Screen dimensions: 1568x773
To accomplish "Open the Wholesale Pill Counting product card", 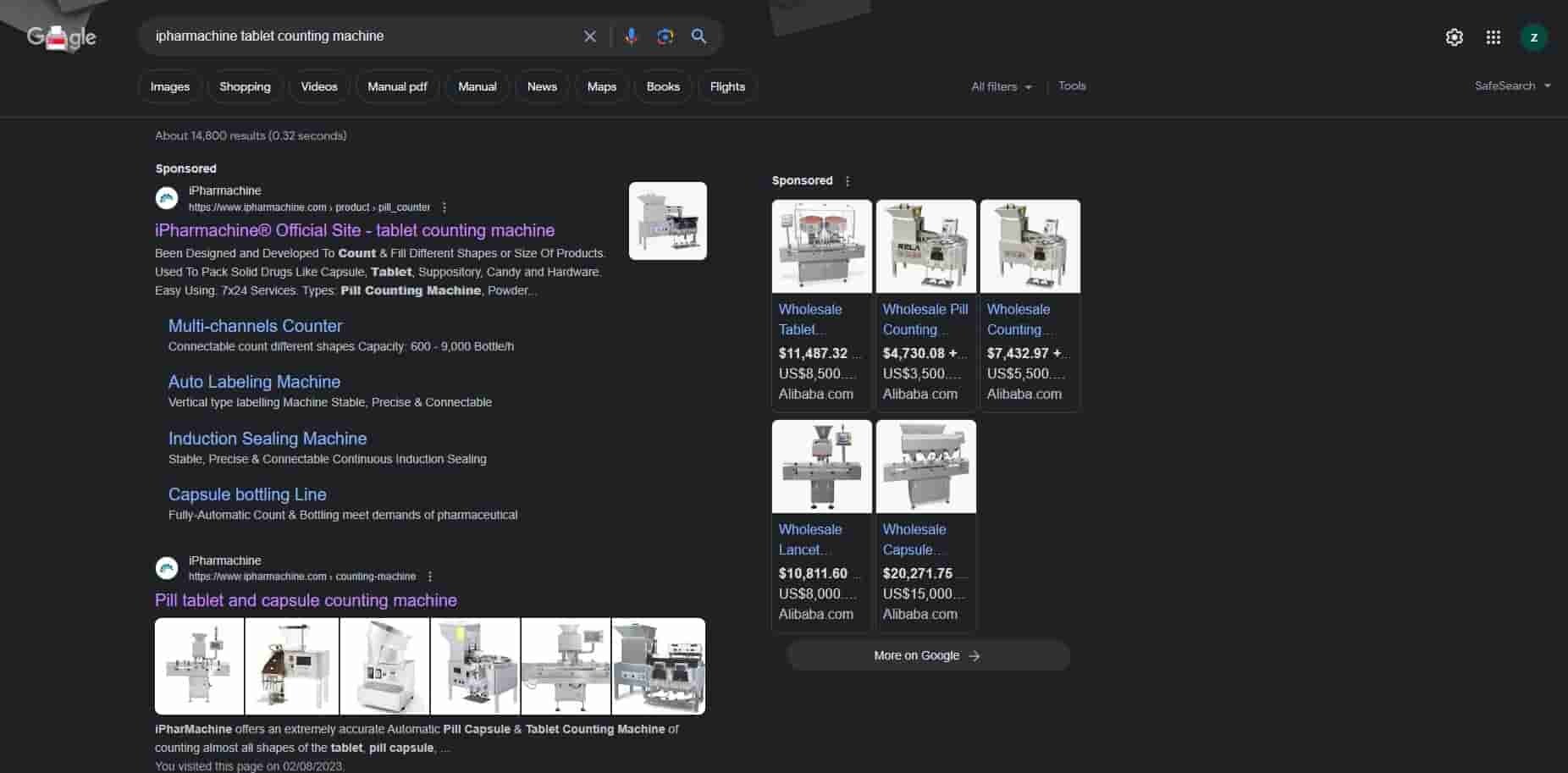I will (x=925, y=306).
